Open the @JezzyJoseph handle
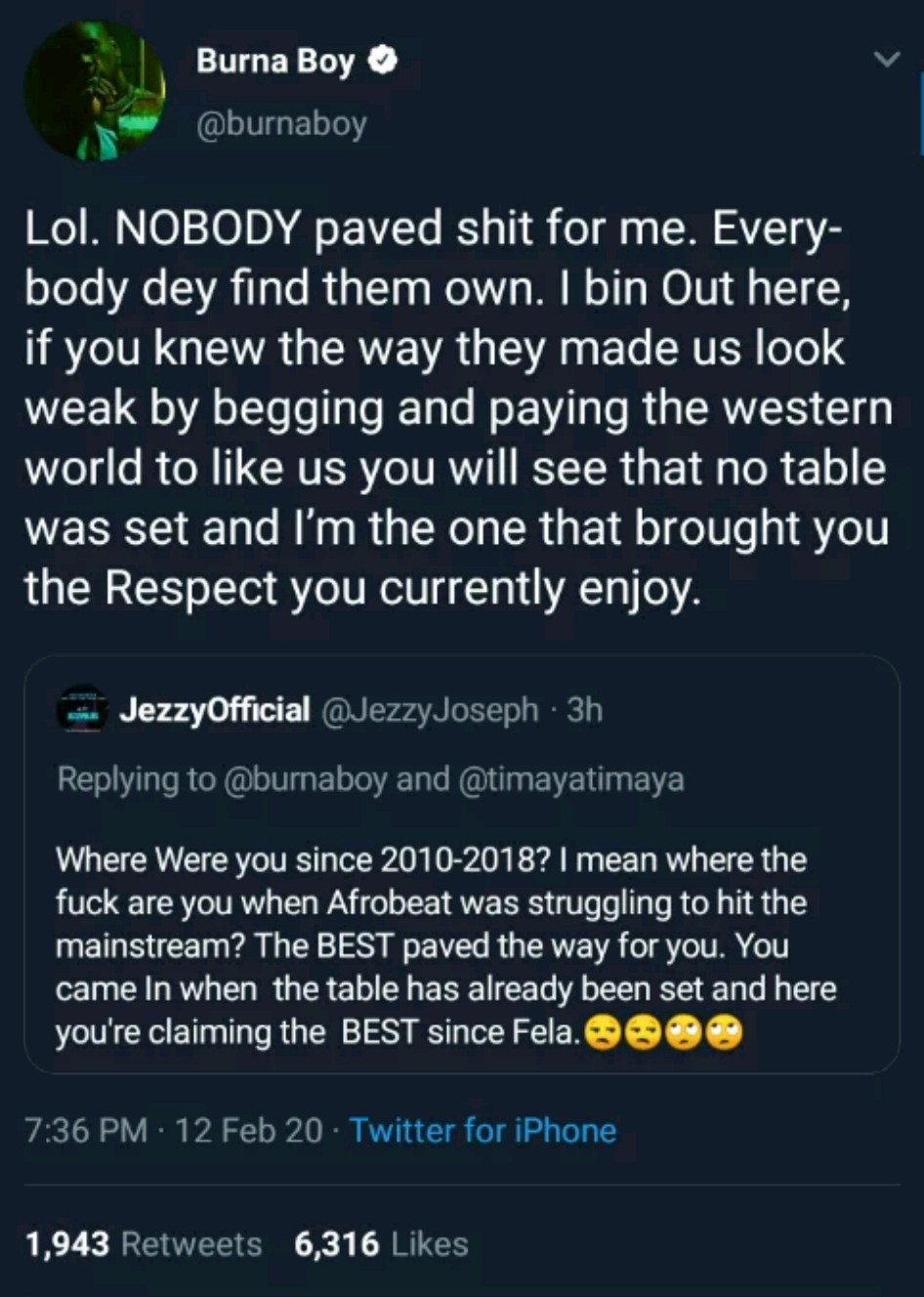The width and height of the screenshot is (924, 1297). tap(429, 710)
